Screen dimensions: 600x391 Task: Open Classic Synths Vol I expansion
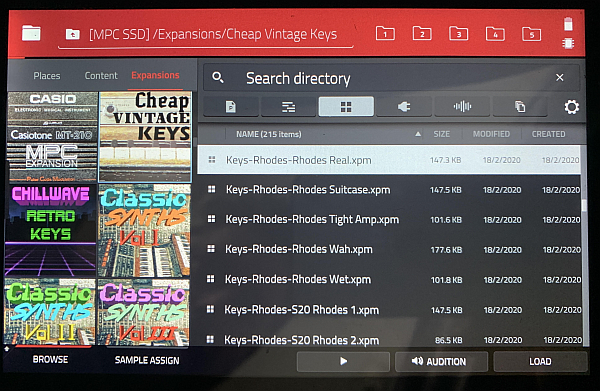[144, 230]
